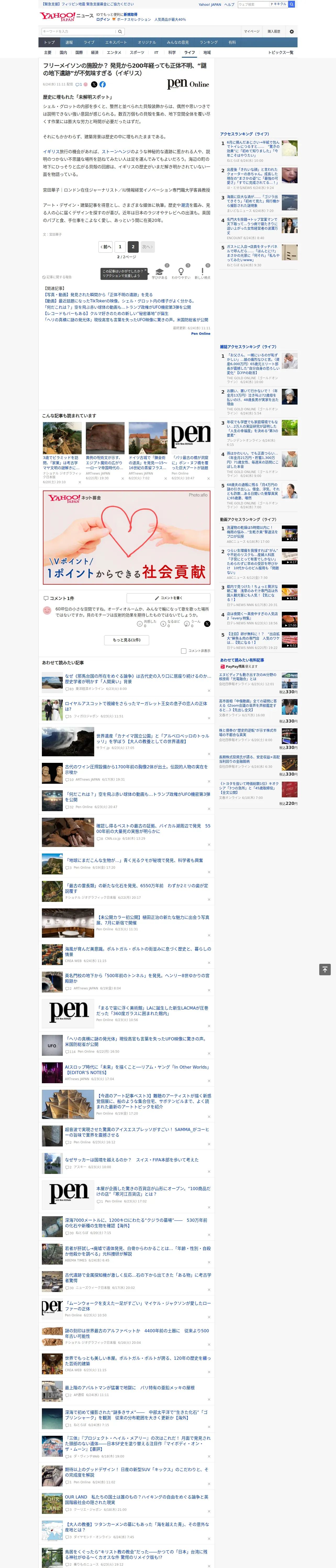336x1568 pixels.
Task: Open the OUR LAND 私たちの国土 article
Action: (x=137, y=1499)
